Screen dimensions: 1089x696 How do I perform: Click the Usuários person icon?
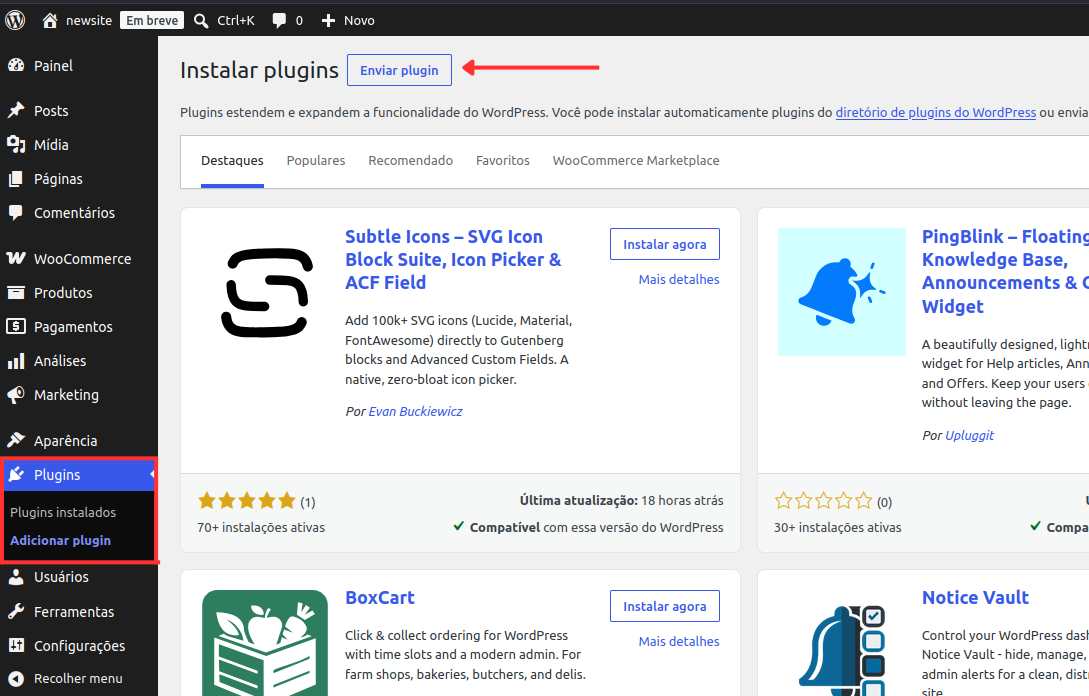[x=16, y=577]
